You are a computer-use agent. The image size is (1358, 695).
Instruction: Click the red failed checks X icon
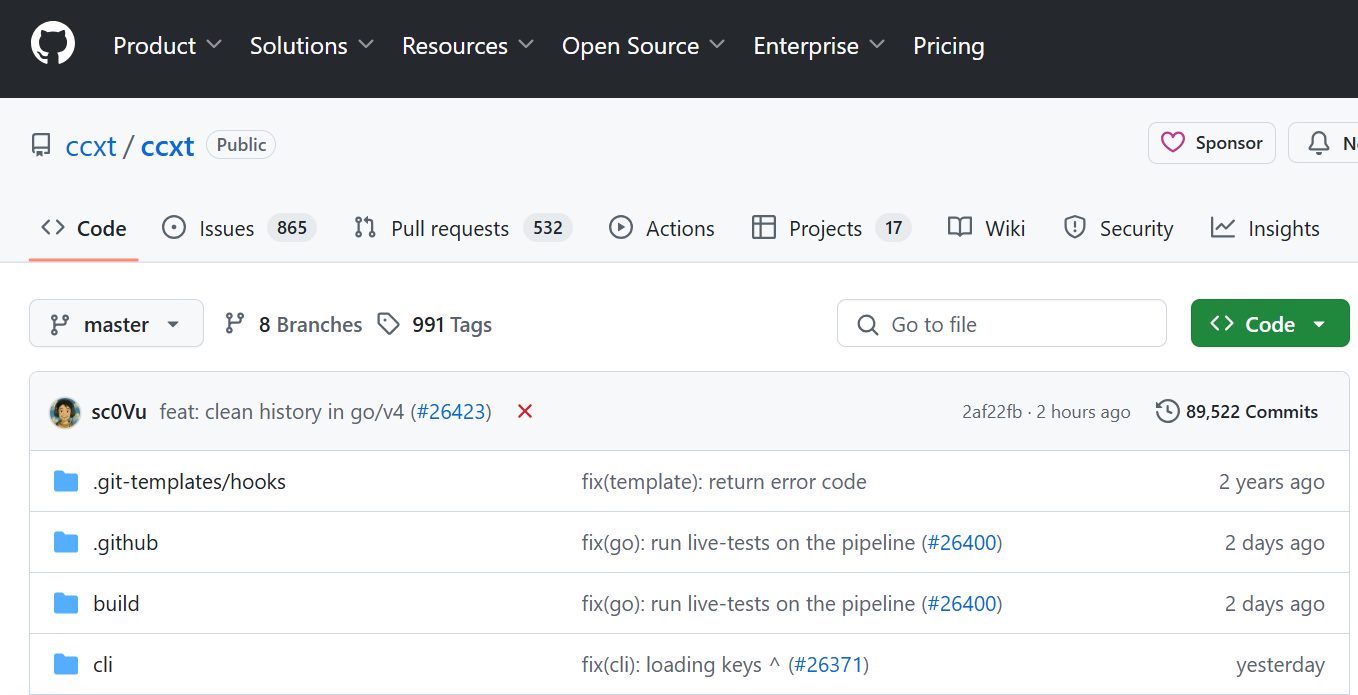[525, 411]
